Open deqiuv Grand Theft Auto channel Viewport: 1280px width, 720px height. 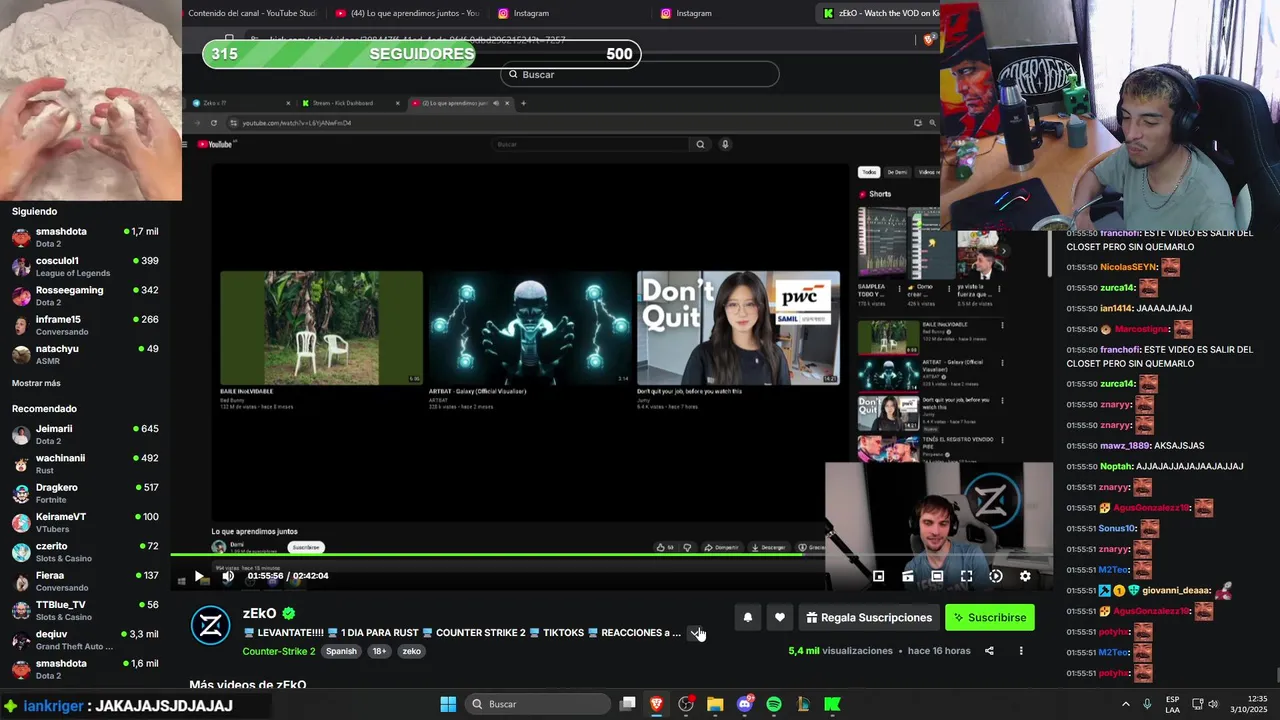click(x=85, y=640)
